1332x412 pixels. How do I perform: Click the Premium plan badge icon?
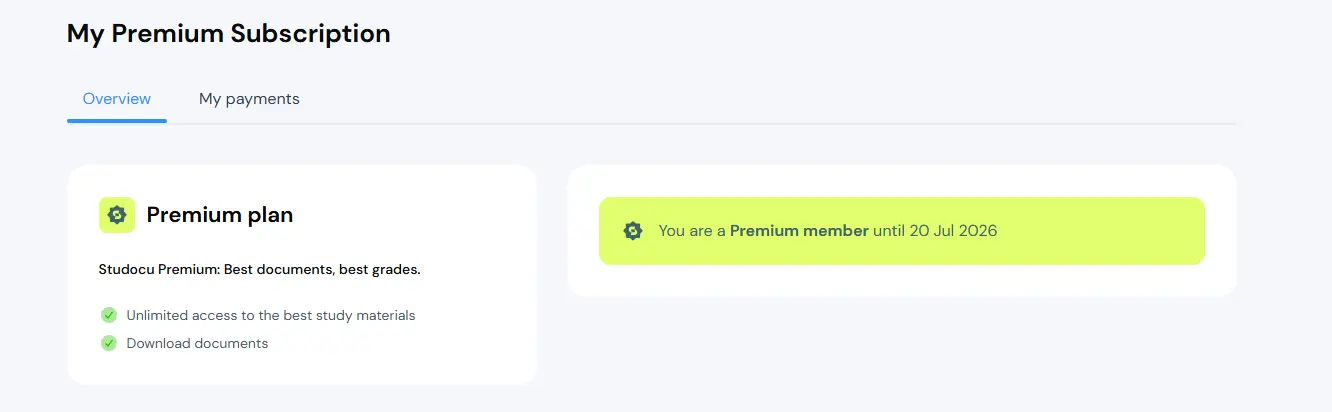coord(117,215)
